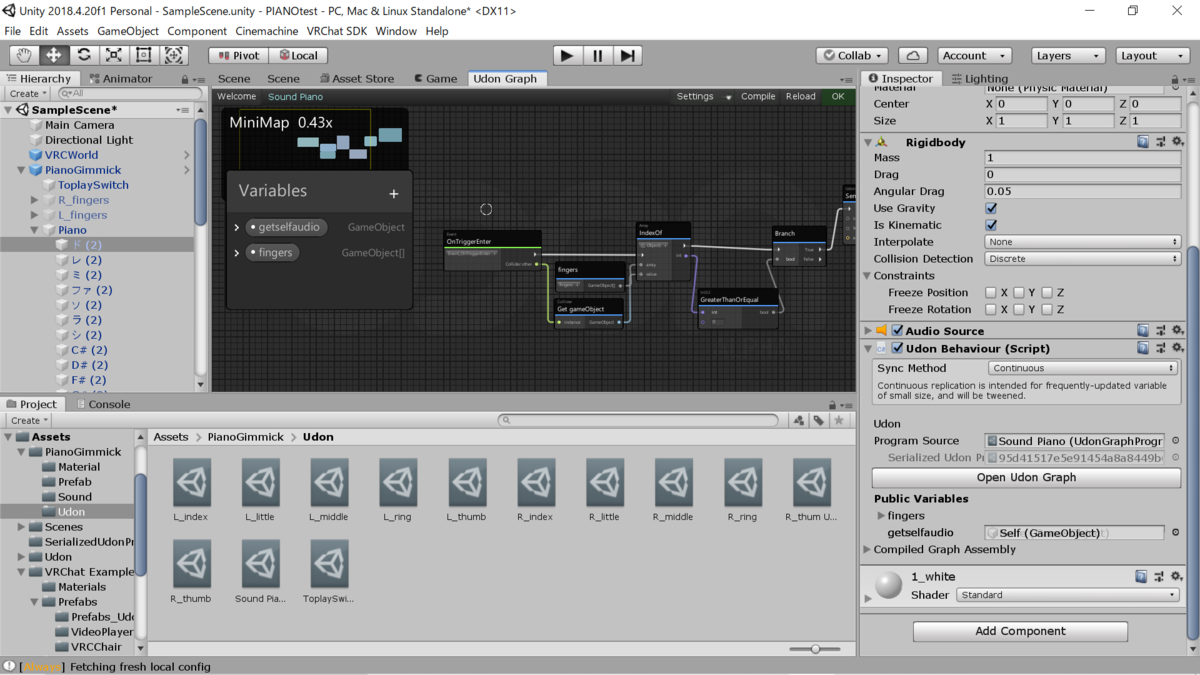Open Rigidbody component help icon

click(1143, 142)
